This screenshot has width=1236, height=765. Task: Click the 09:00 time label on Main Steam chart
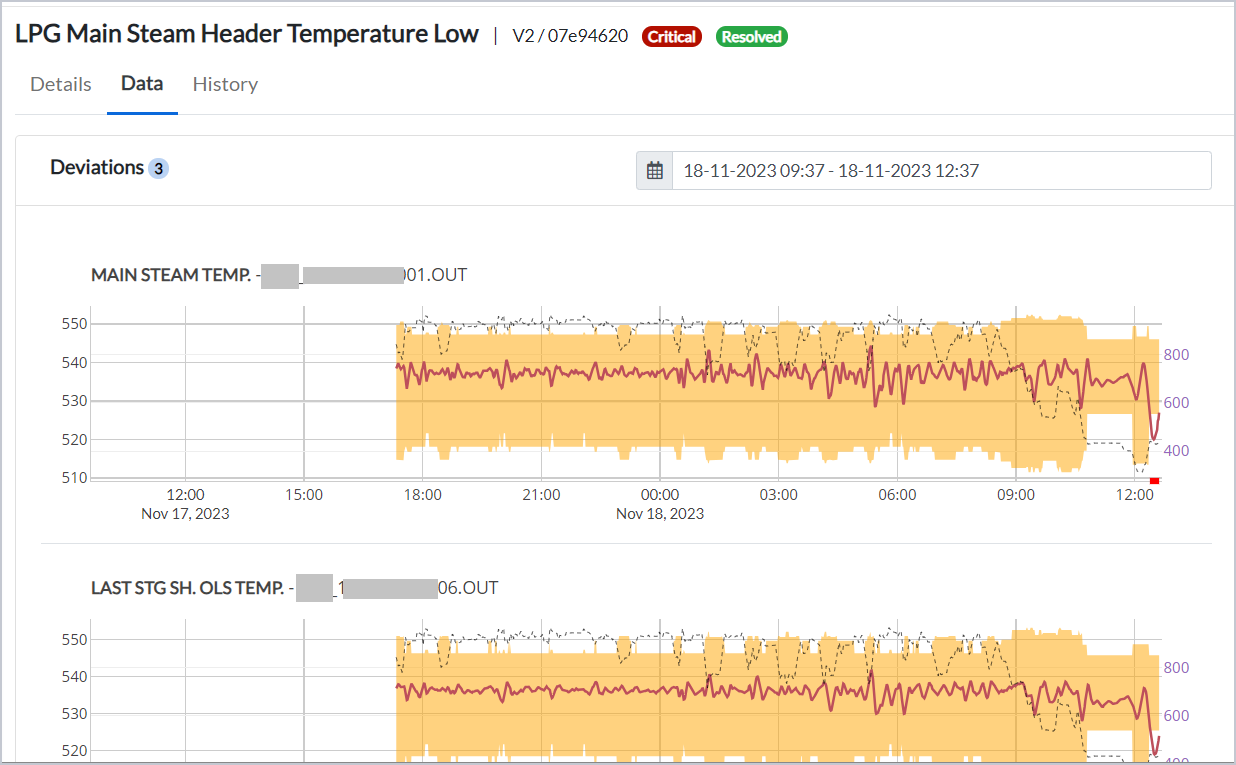(1015, 495)
